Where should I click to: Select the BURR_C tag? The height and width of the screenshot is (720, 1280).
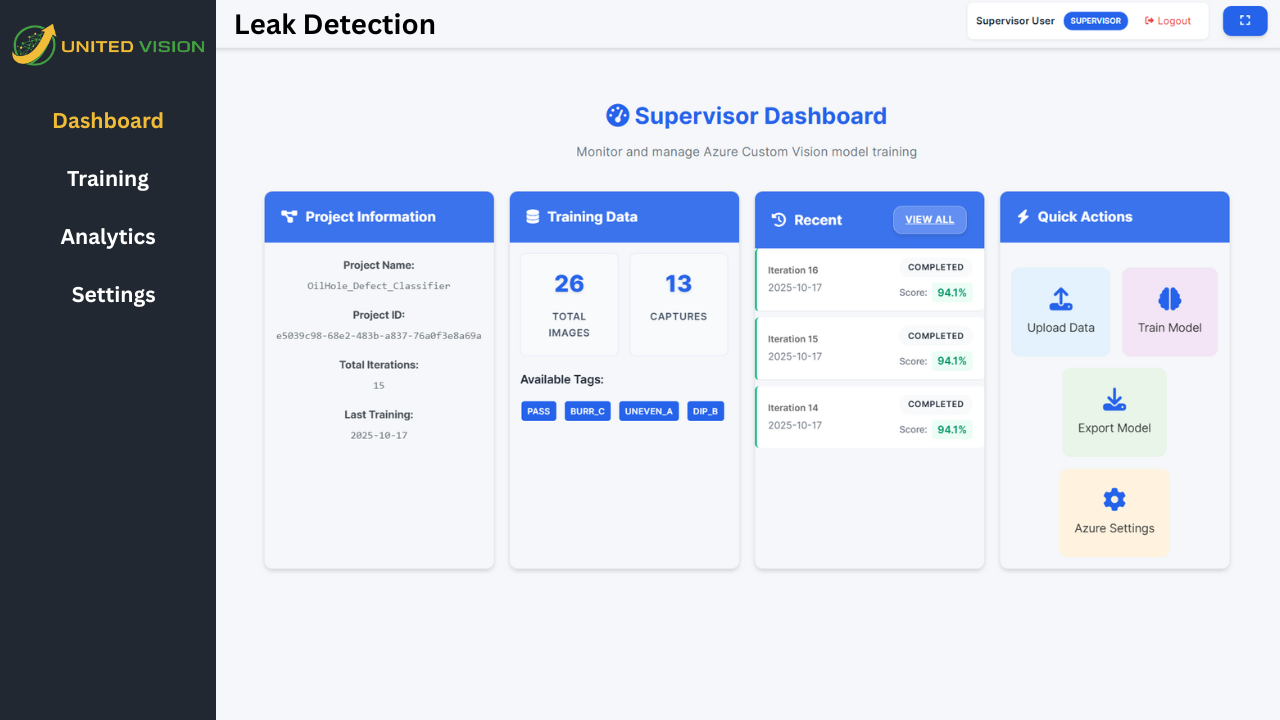[x=587, y=410]
